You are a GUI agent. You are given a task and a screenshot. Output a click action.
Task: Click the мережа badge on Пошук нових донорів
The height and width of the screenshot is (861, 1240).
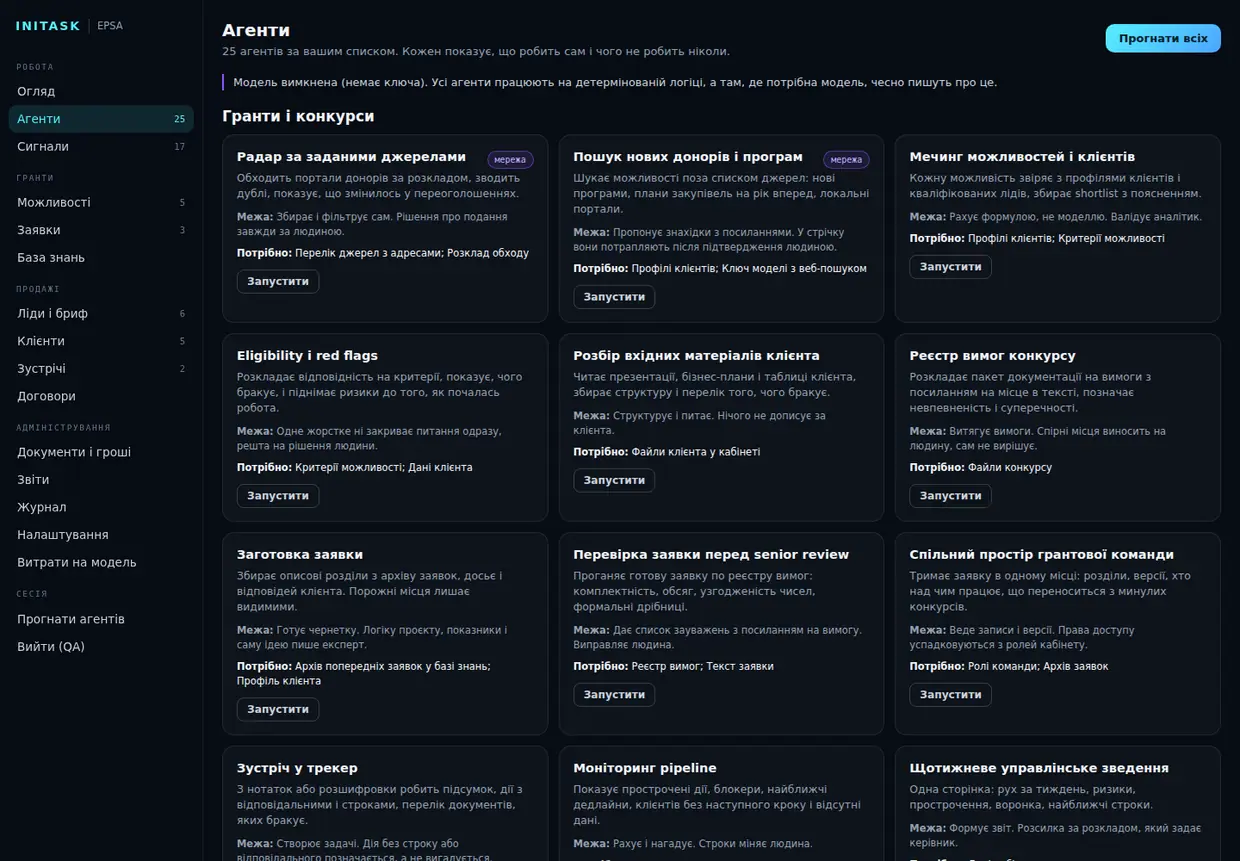coord(846,160)
